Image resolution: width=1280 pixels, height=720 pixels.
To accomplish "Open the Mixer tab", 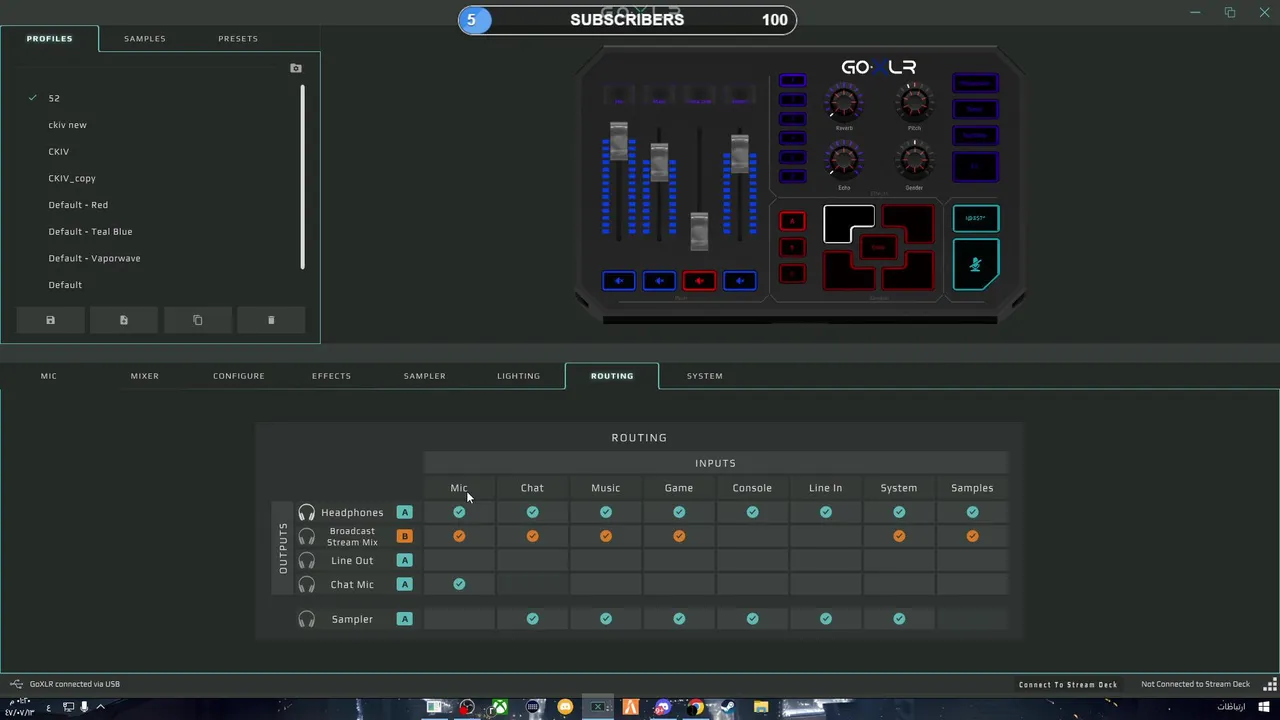I will pos(145,376).
